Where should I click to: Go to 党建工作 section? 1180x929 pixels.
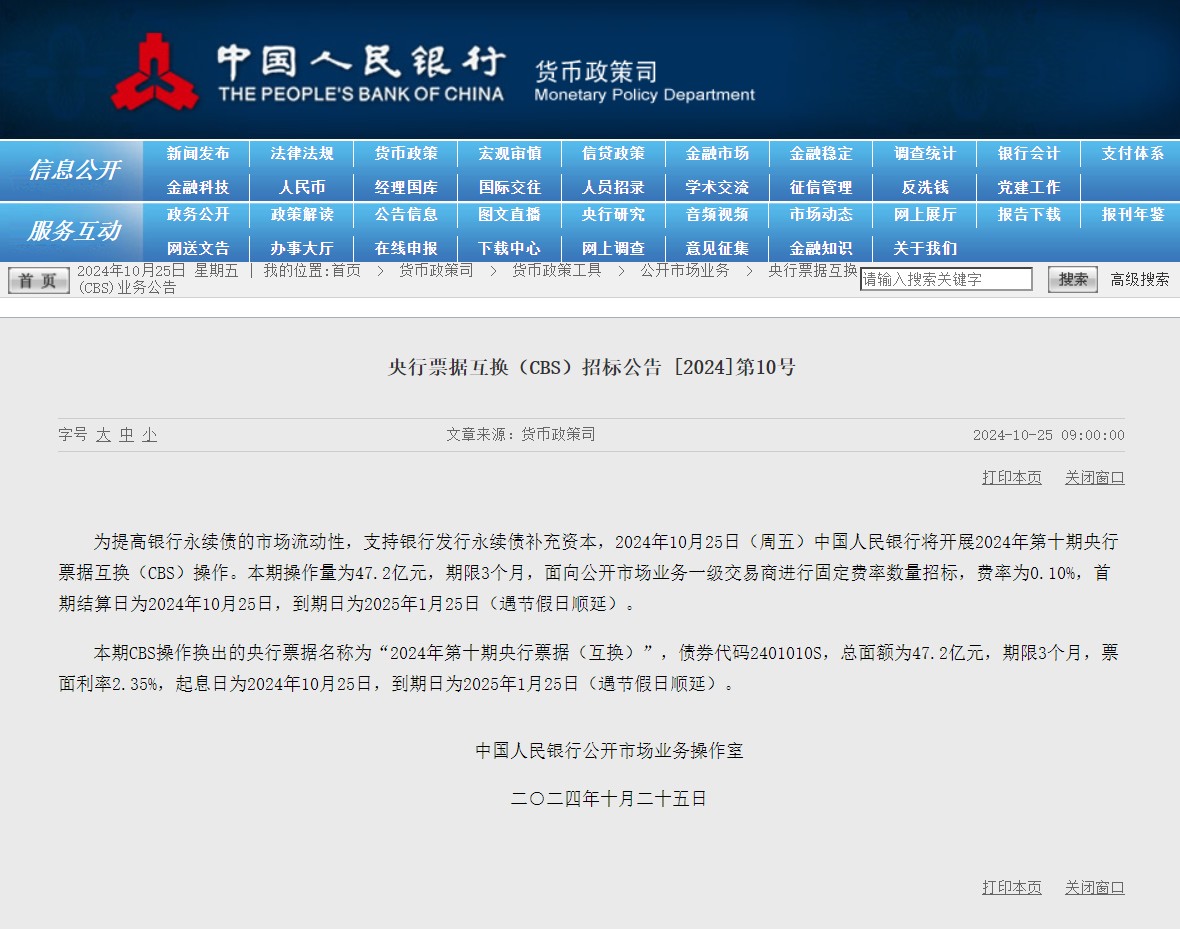pos(1029,187)
